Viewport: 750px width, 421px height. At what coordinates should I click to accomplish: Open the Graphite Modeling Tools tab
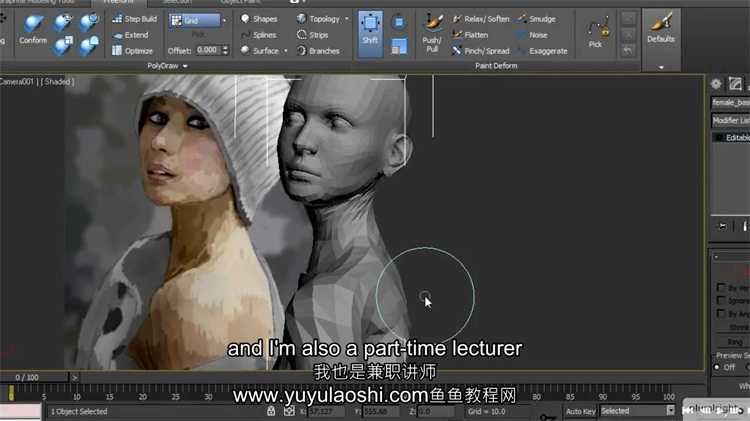[38, 2]
